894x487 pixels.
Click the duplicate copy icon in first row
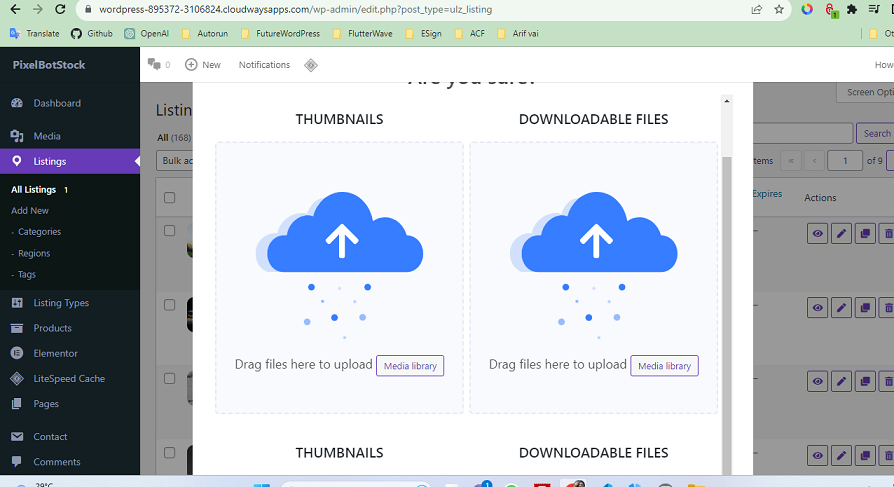point(865,234)
